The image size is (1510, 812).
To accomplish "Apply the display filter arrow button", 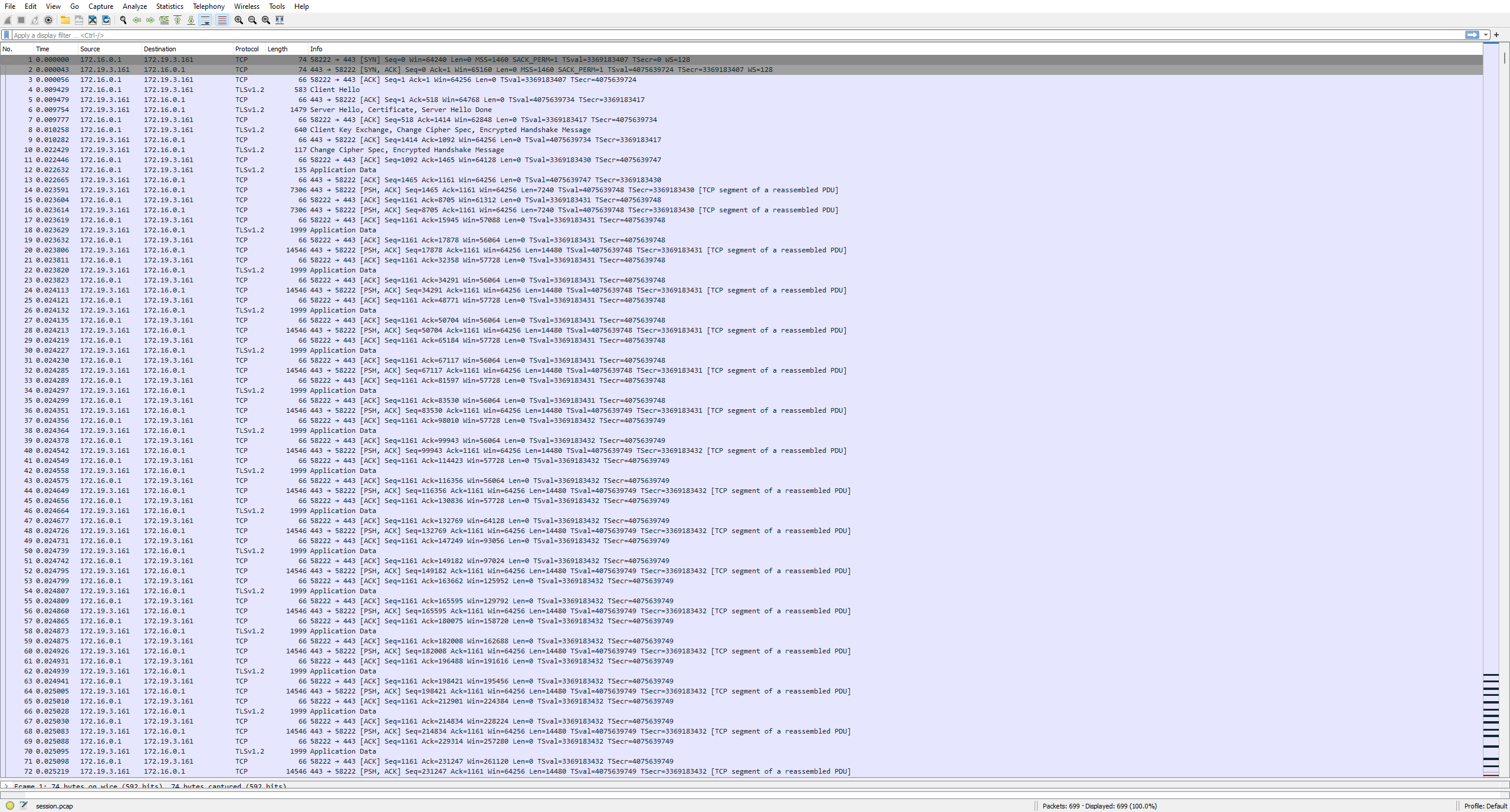I will coord(1472,35).
